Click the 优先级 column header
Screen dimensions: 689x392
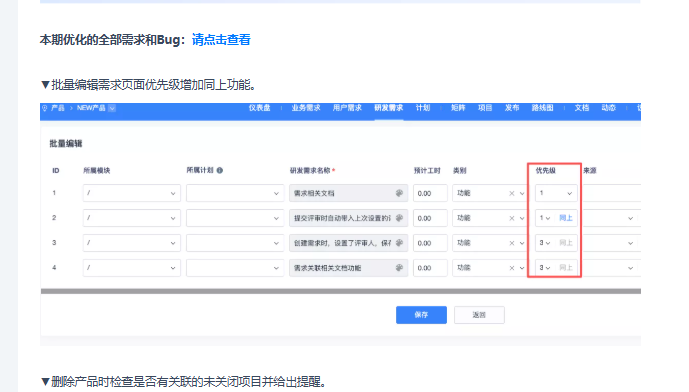click(x=545, y=171)
